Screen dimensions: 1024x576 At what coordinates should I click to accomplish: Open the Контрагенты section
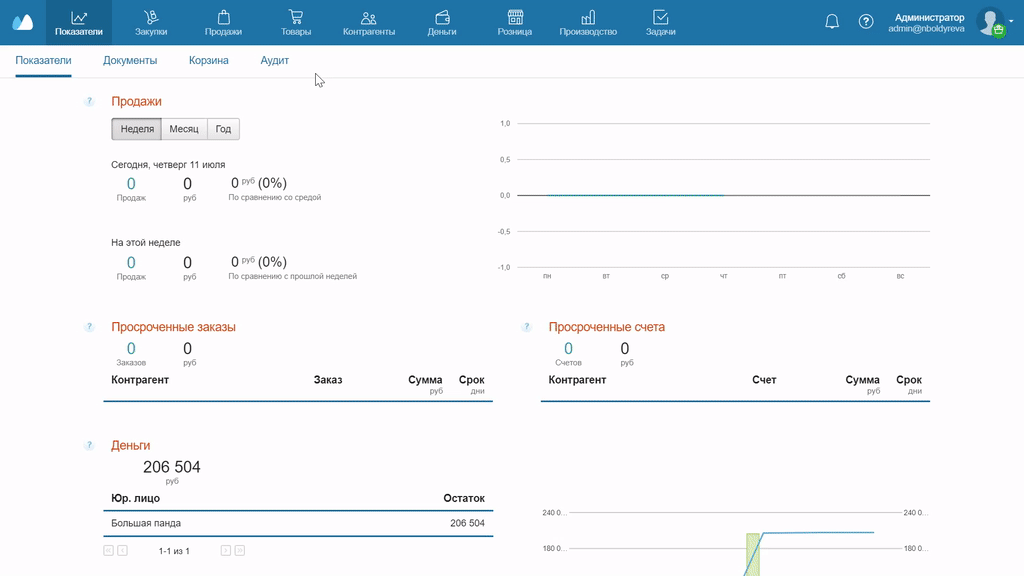click(x=368, y=23)
